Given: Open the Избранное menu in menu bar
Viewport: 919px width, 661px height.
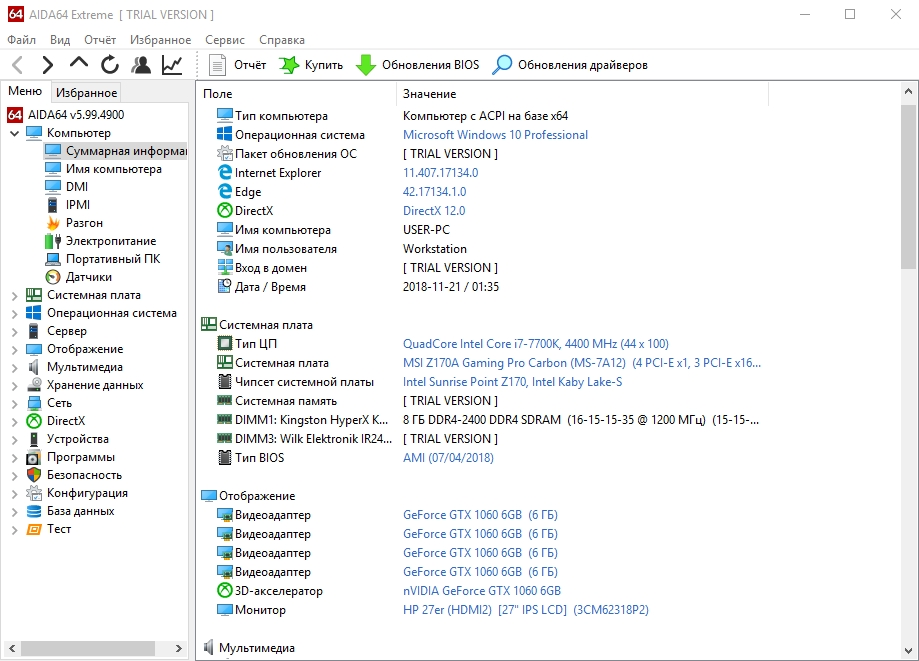Looking at the screenshot, I should 161,40.
